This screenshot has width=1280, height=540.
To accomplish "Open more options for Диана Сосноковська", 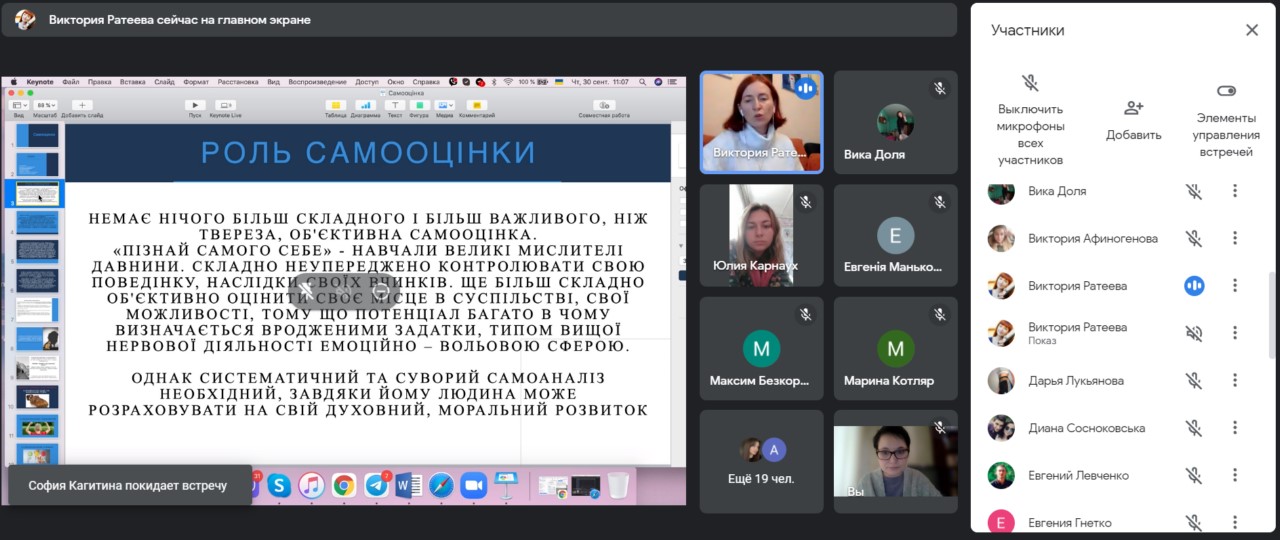I will click(1235, 428).
